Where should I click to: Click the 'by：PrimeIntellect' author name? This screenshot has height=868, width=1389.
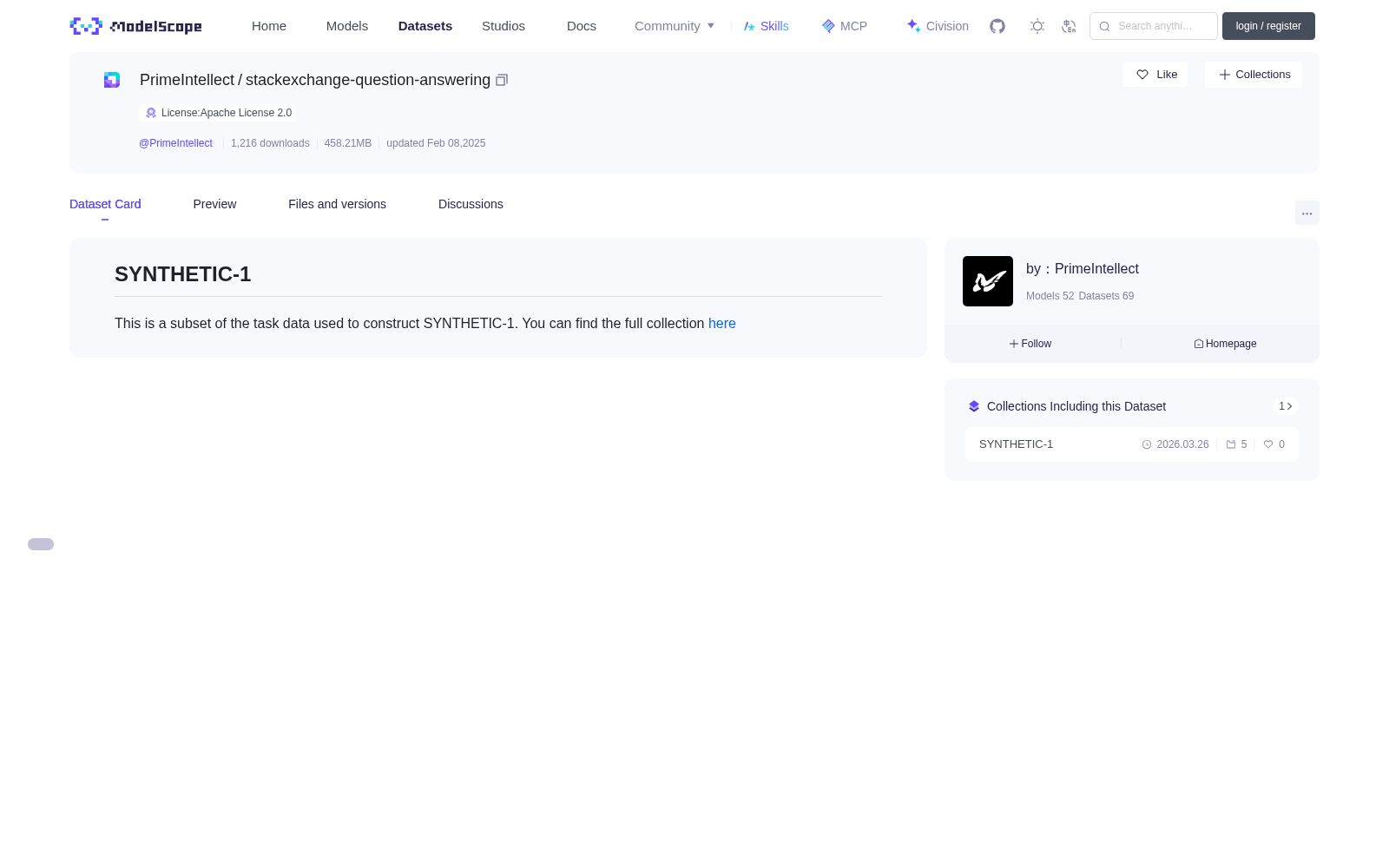tap(1083, 269)
